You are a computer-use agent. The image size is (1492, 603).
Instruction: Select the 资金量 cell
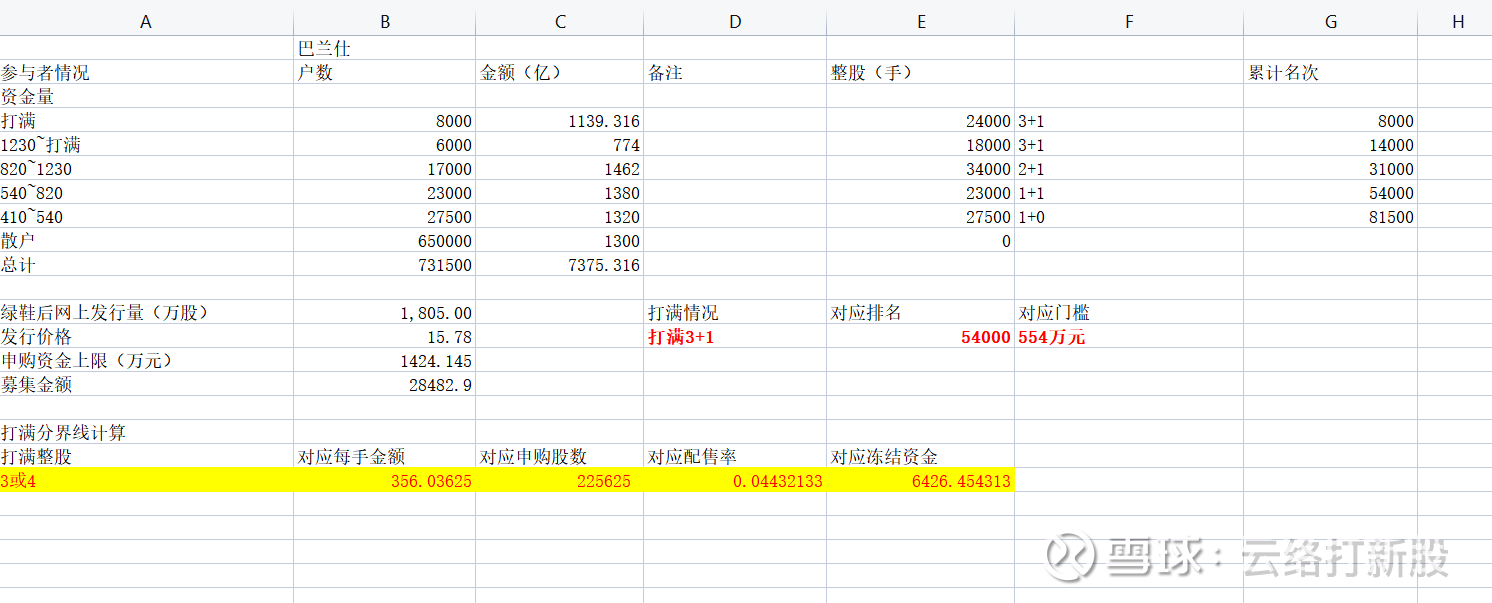[x=146, y=96]
